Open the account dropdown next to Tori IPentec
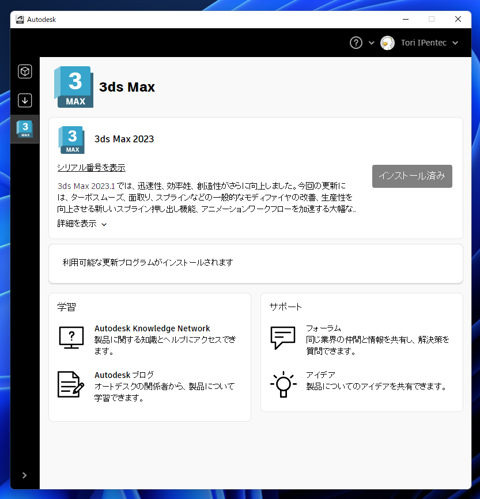 455,43
